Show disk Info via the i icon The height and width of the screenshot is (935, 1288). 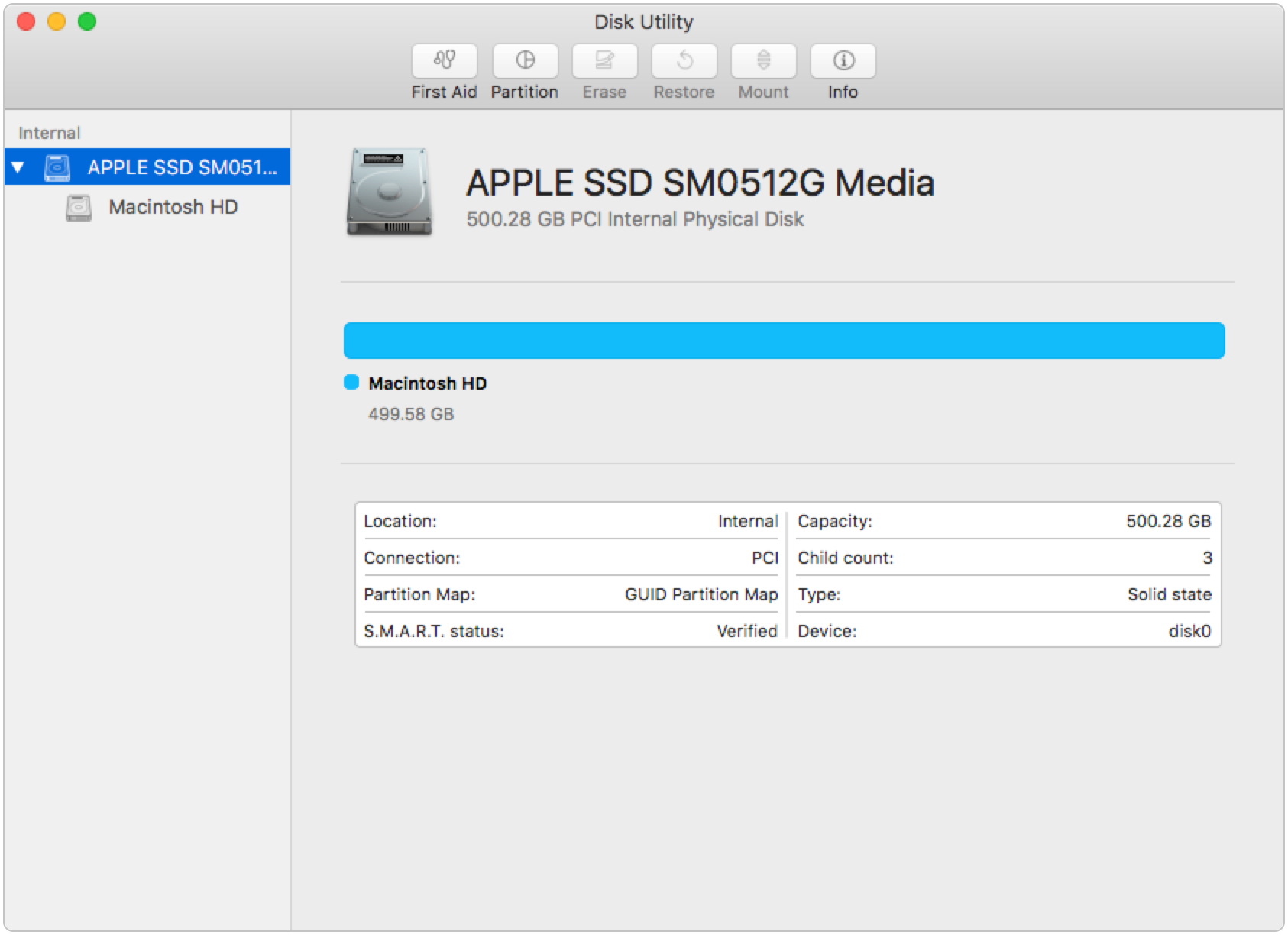(843, 60)
